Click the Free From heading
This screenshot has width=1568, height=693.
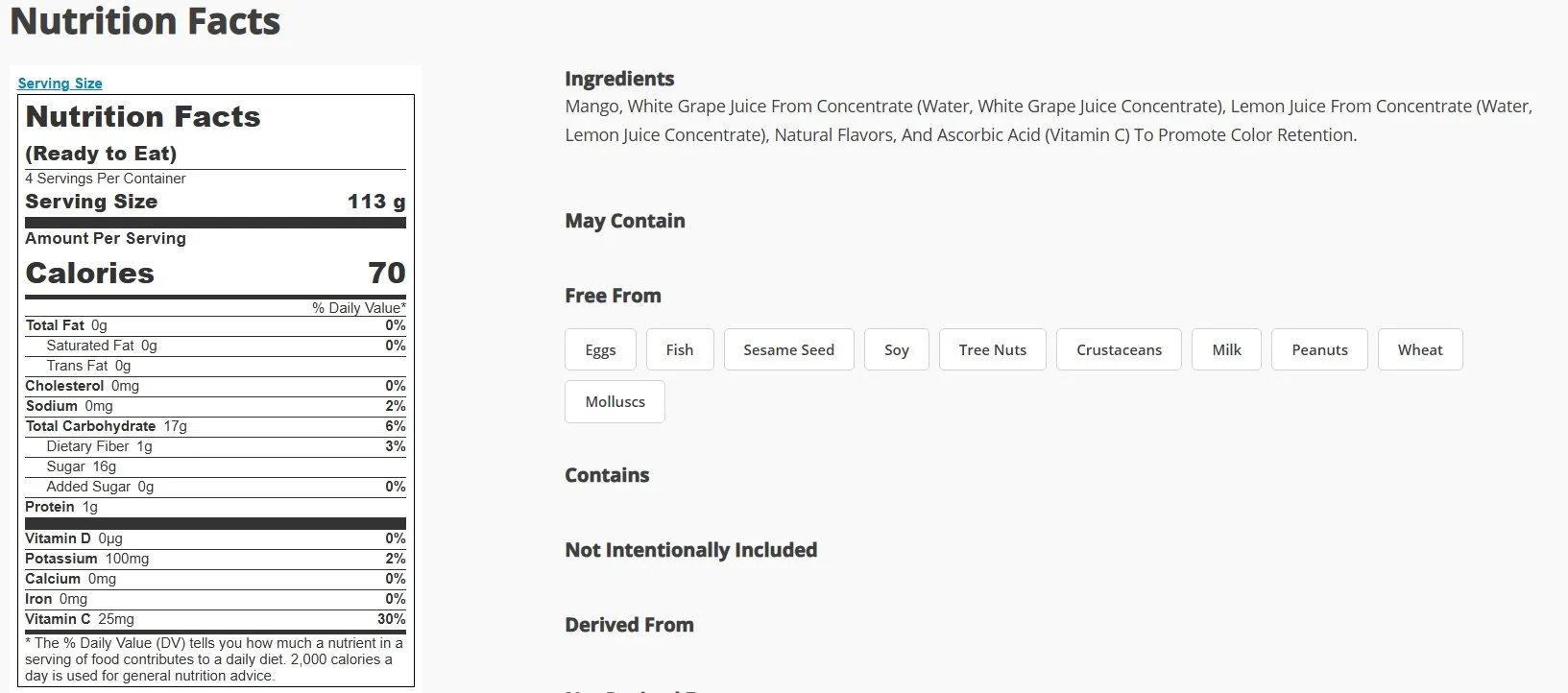pos(613,296)
